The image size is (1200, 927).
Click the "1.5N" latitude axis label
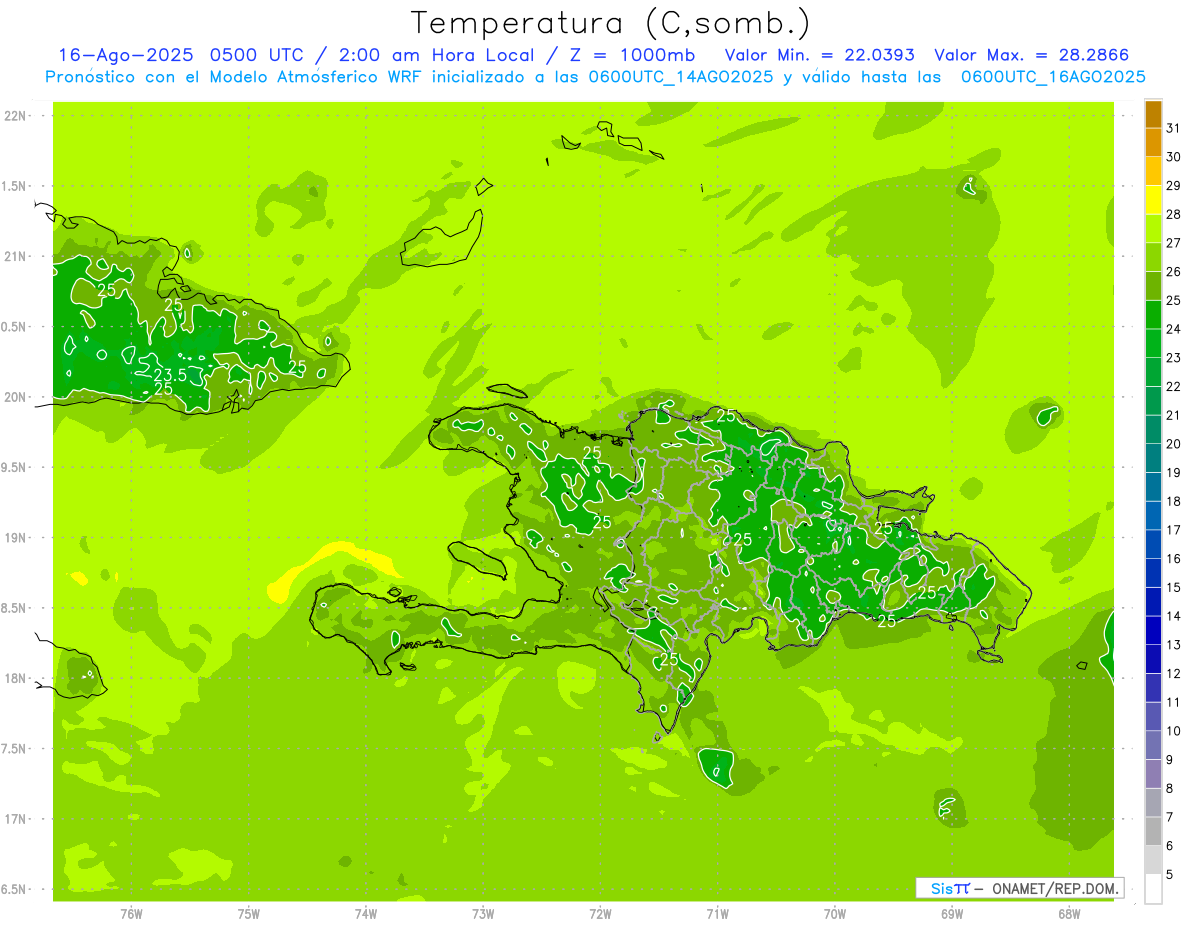15,187
